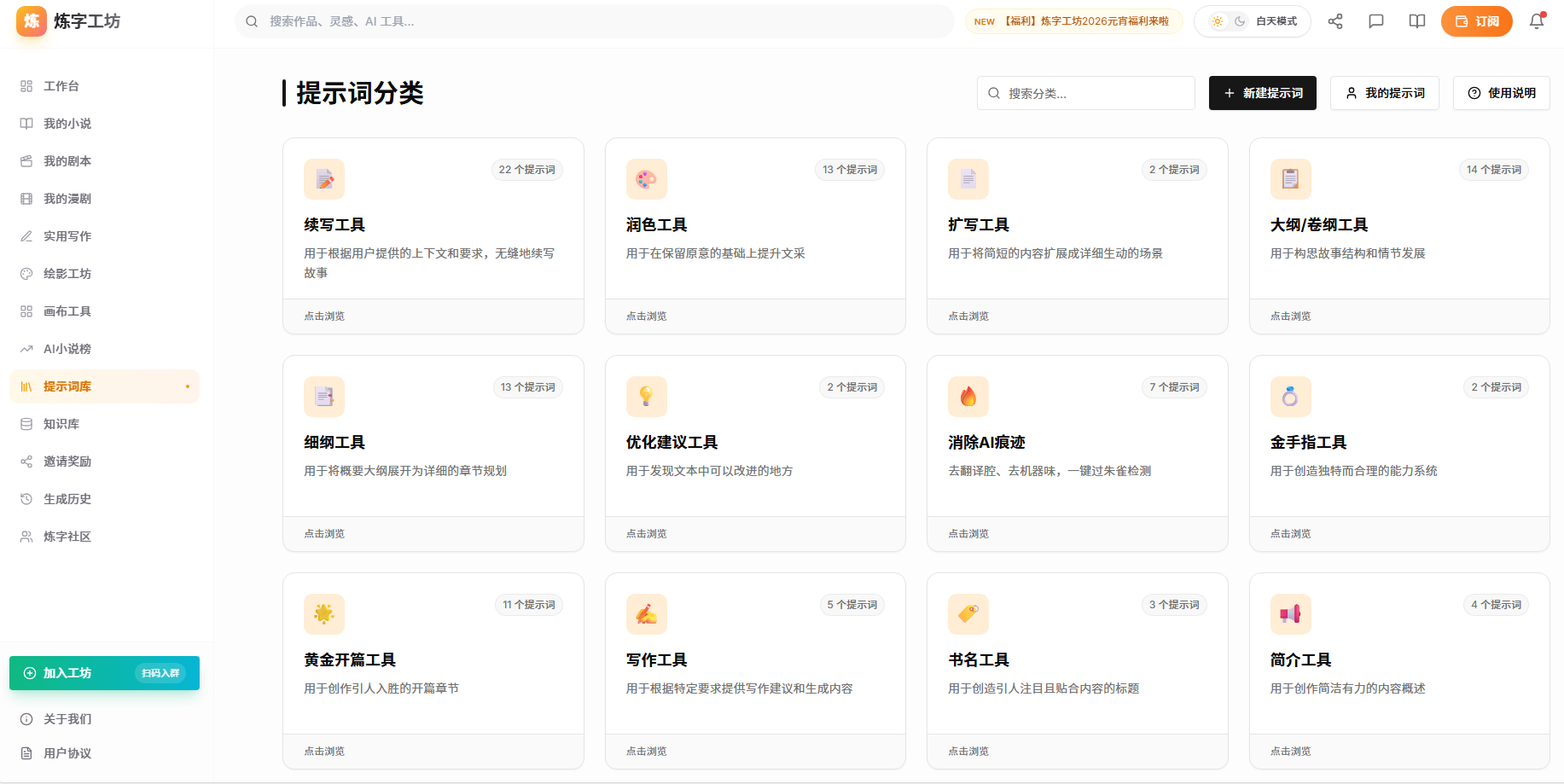This screenshot has height=784, width=1564.
Task: Click the 新建提示词 button
Action: tap(1262, 93)
